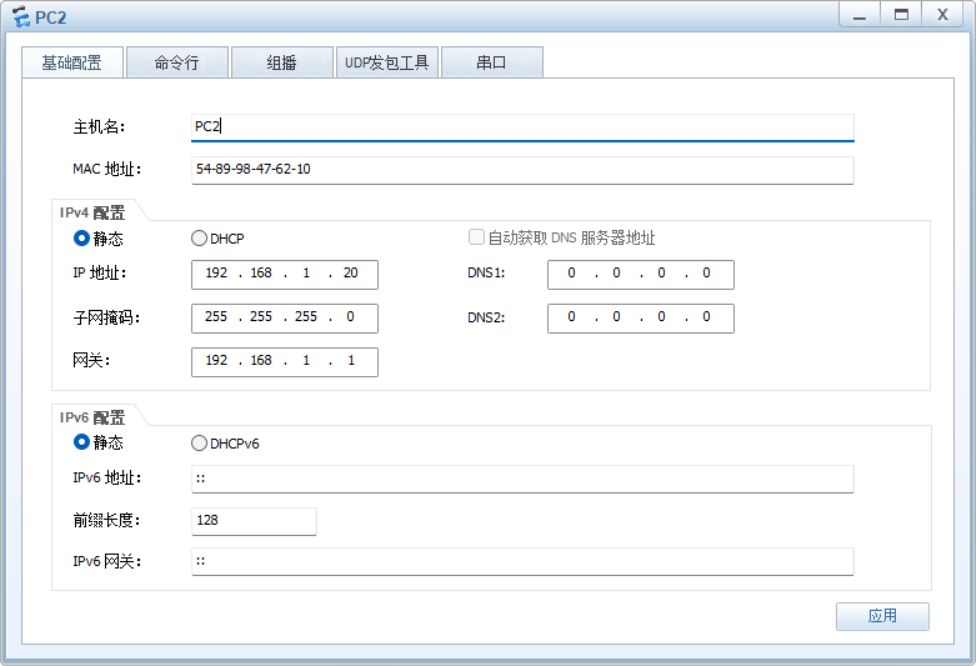Open the 串口 tab
The width and height of the screenshot is (976, 666).
click(x=492, y=62)
